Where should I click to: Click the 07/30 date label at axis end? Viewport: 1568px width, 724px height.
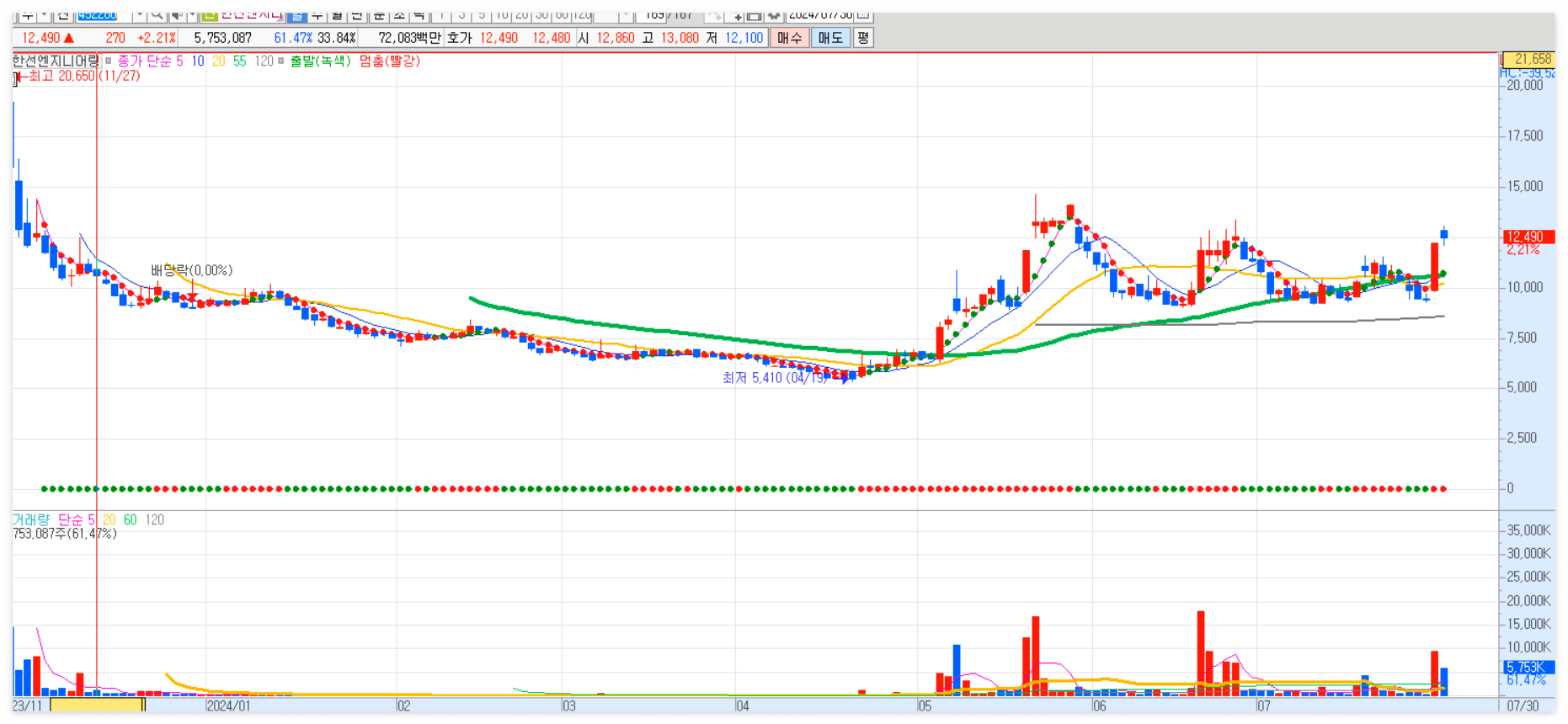pyautogui.click(x=1523, y=705)
